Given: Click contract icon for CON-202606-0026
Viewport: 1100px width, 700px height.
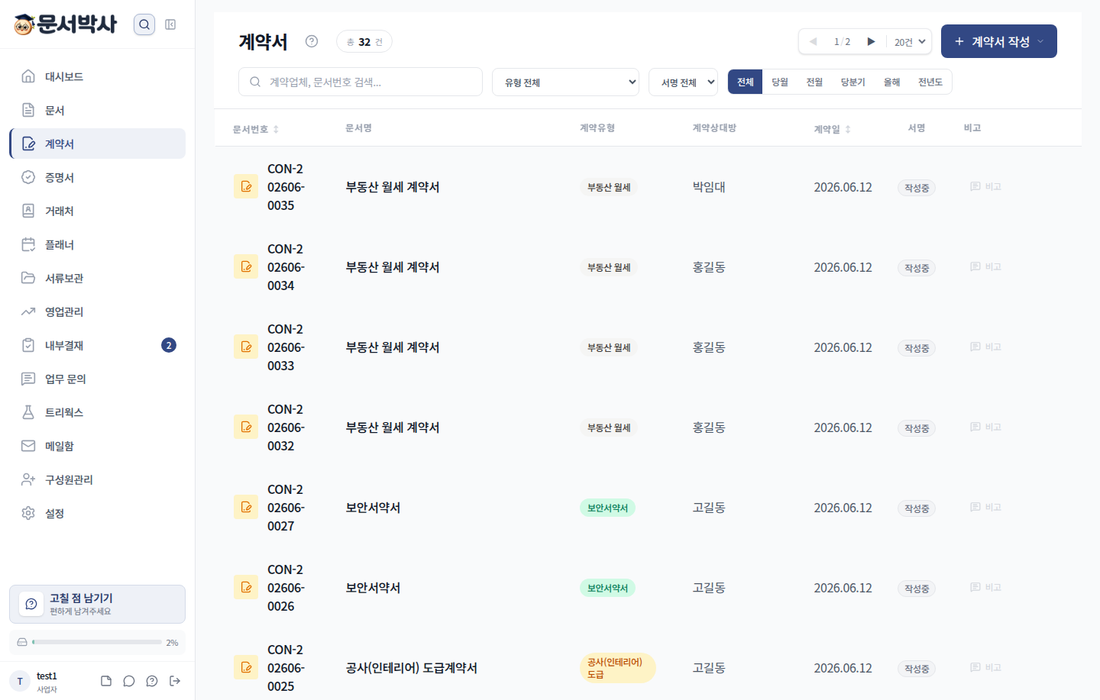Looking at the screenshot, I should click(x=246, y=586).
